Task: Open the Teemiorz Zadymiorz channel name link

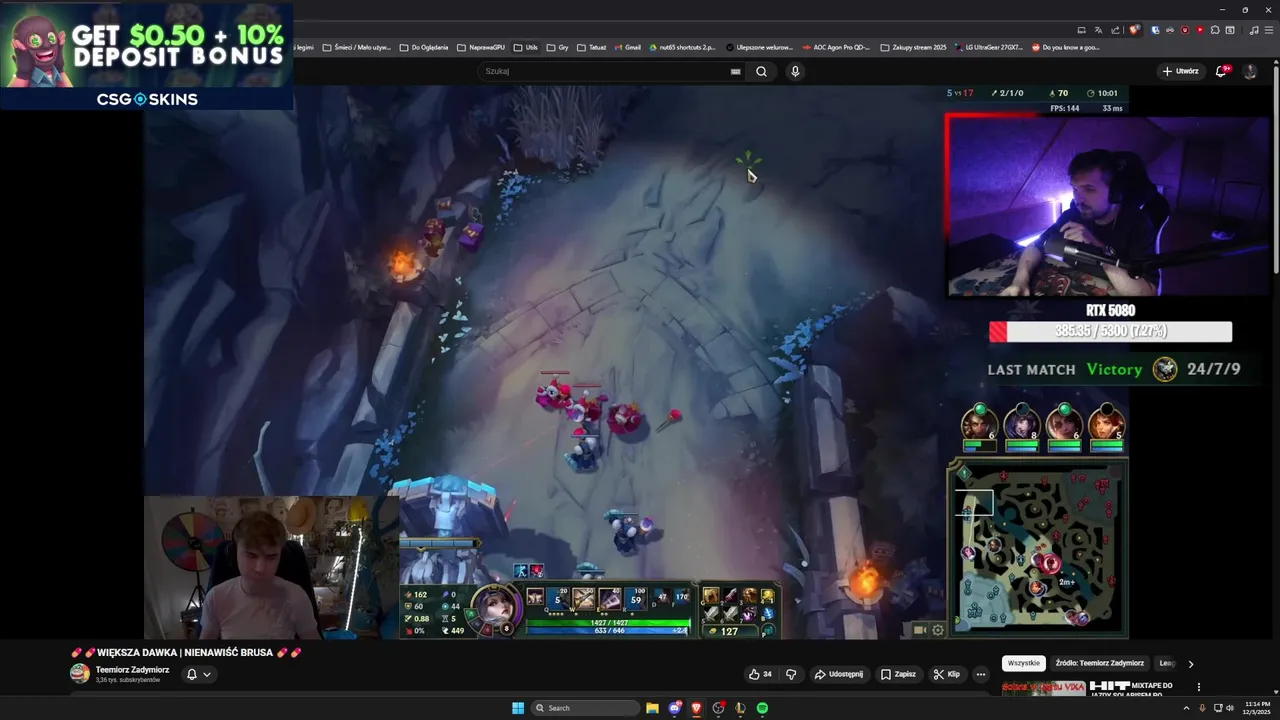Action: click(132, 669)
